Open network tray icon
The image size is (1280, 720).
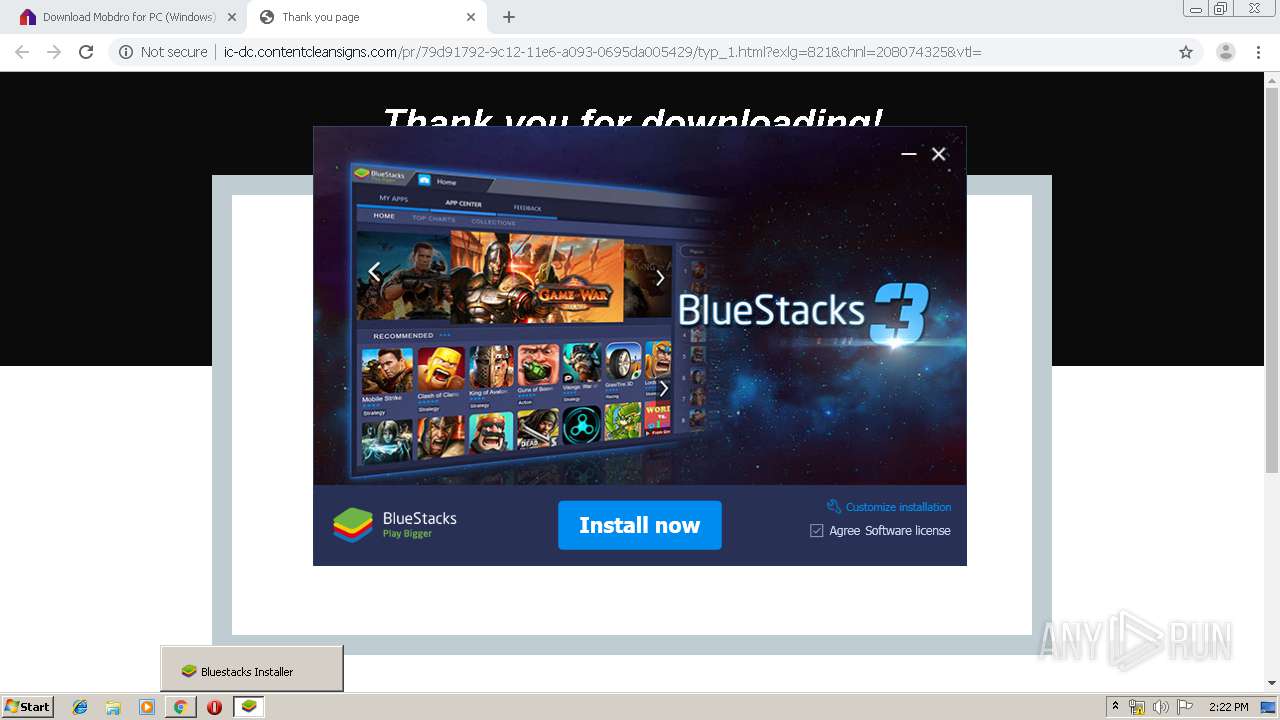pos(1137,707)
